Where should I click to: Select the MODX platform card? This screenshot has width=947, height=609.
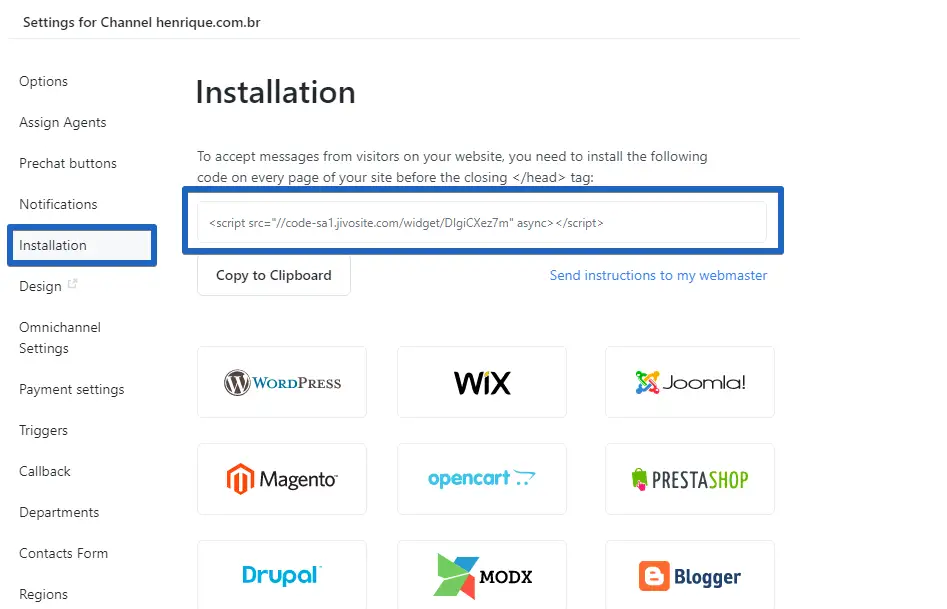tap(481, 575)
